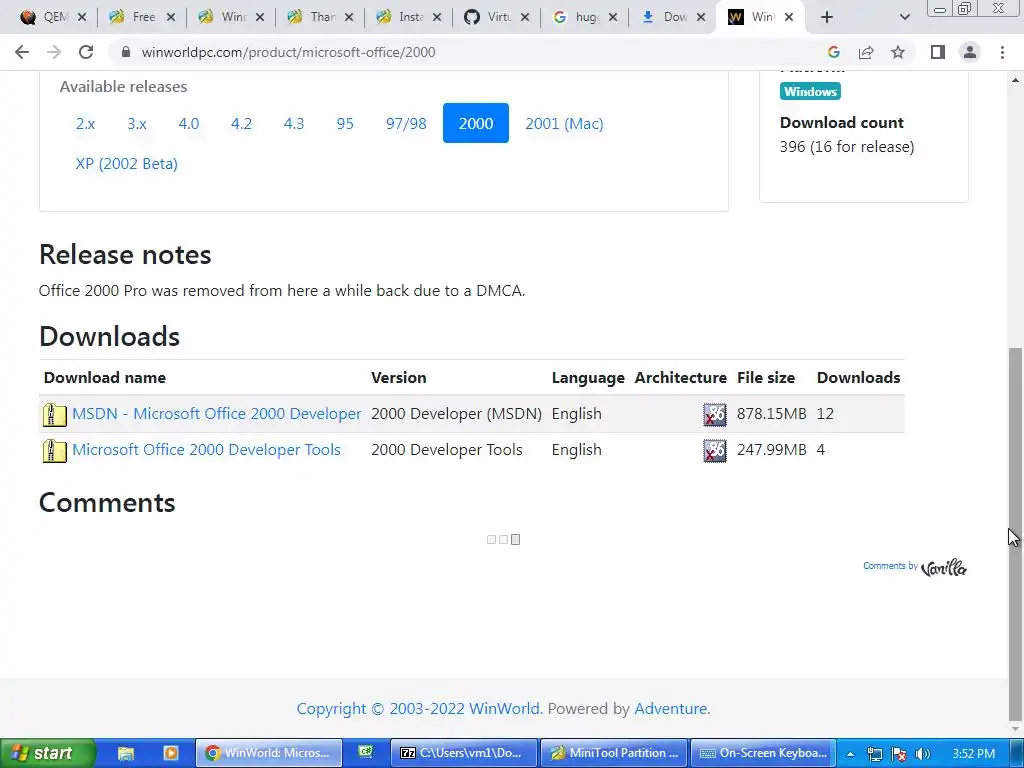Click the security alert tray icon
The height and width of the screenshot is (768, 1024).
899,754
